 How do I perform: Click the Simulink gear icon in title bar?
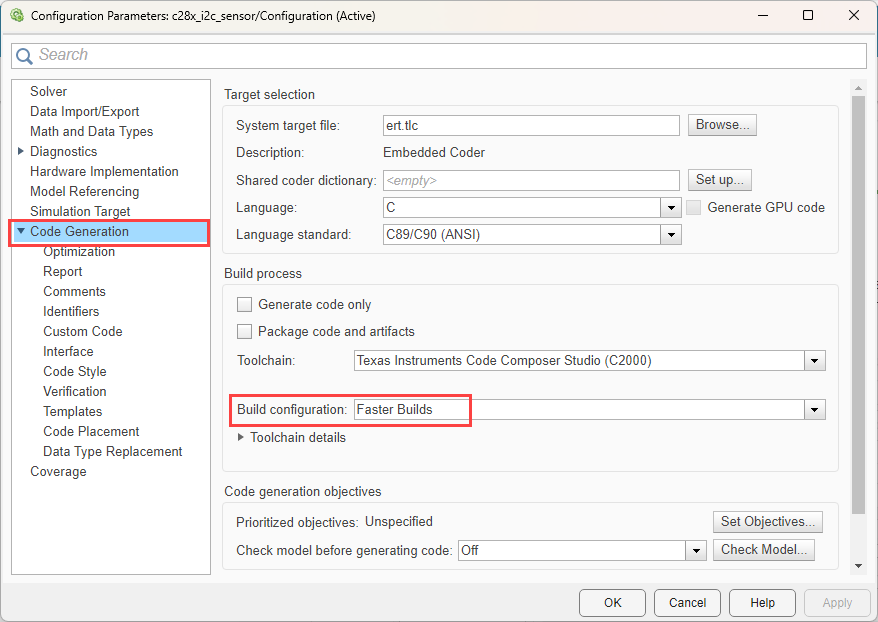tap(16, 16)
